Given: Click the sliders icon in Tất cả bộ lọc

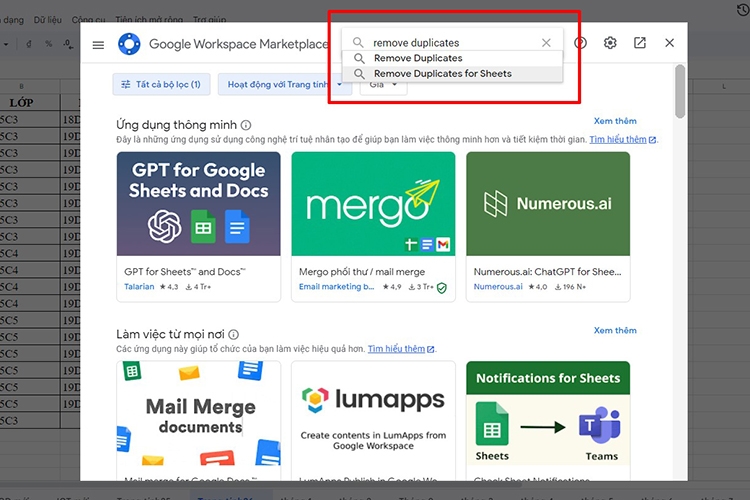Looking at the screenshot, I should 126,85.
